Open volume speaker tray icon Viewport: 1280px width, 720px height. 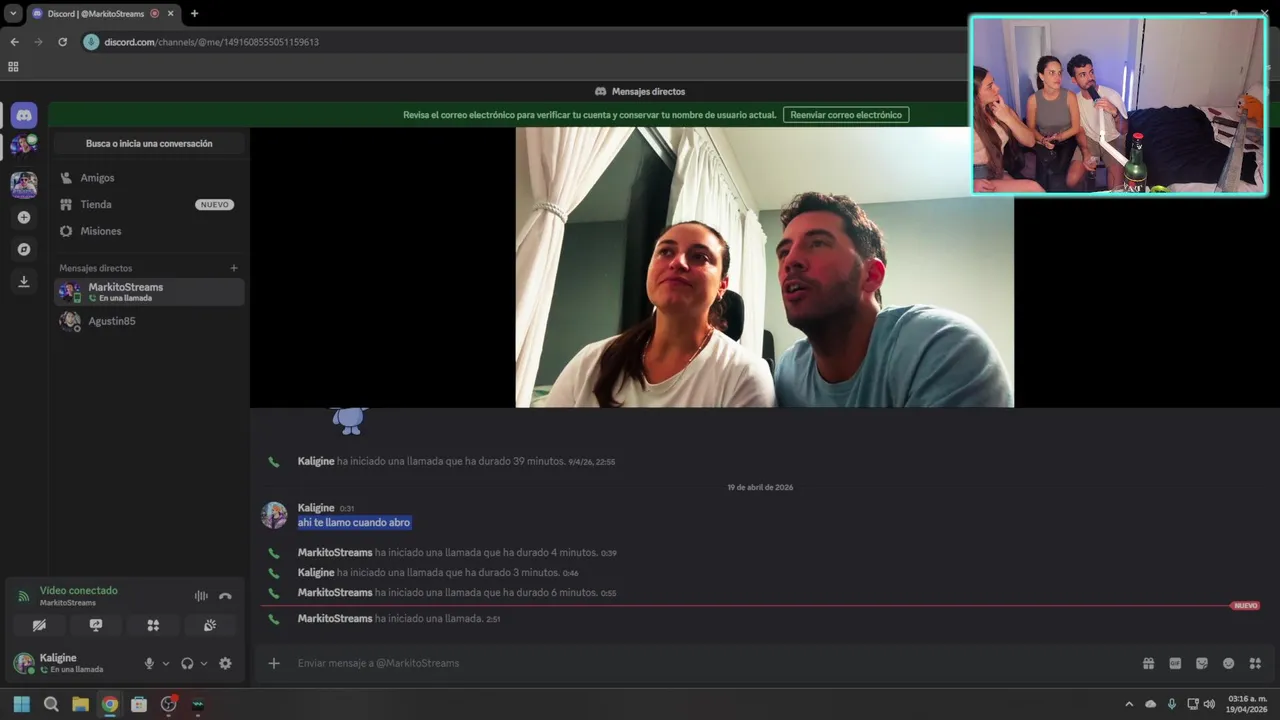(x=1210, y=704)
